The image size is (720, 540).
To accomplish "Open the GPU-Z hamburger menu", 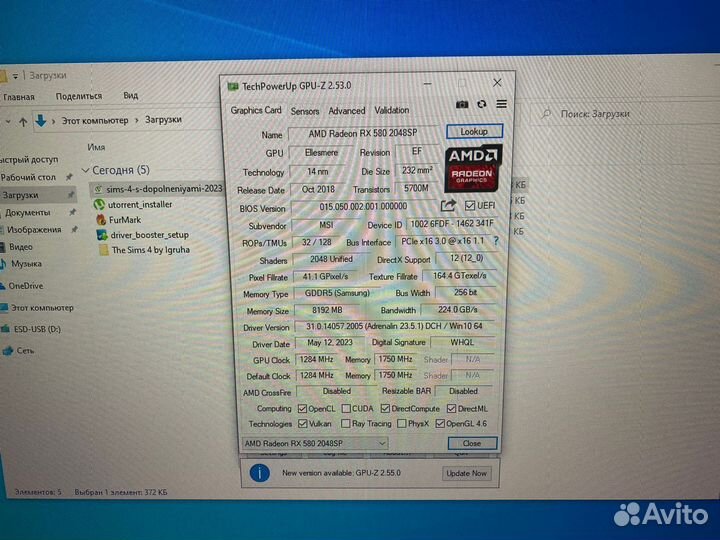I will (501, 104).
